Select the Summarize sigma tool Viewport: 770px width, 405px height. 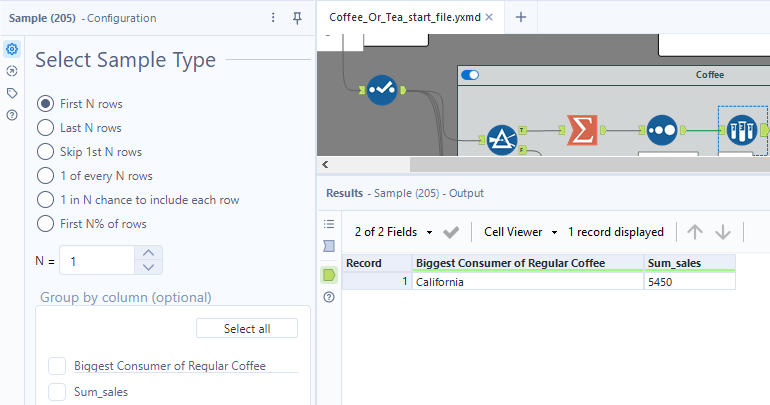pyautogui.click(x=582, y=130)
